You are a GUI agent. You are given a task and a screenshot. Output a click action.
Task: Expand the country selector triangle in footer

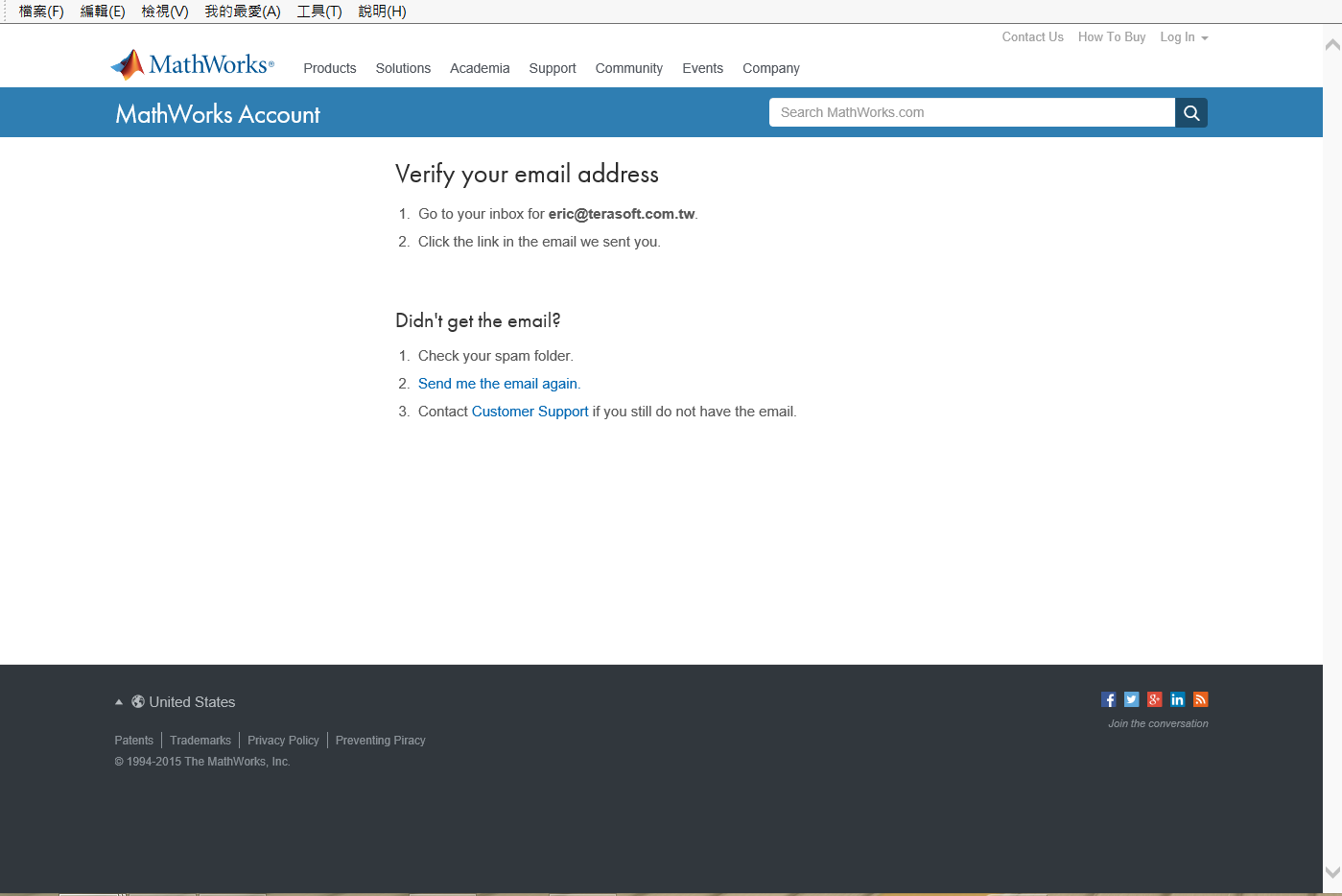point(119,702)
